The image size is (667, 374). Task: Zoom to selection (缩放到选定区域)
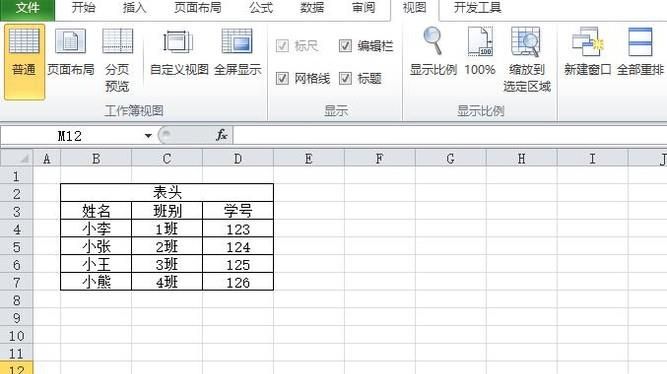click(x=527, y=60)
